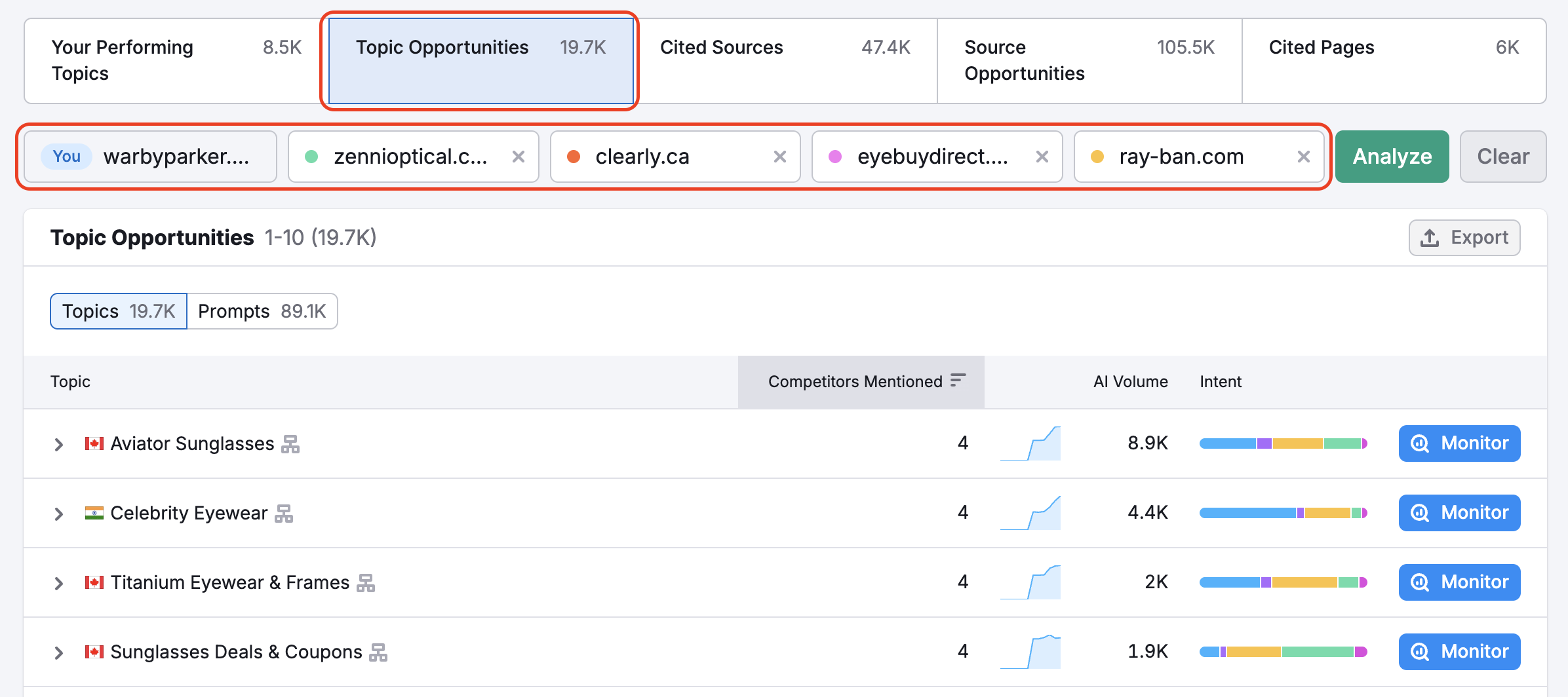Expand the Aviator Sunglasses row
1568x697 pixels.
click(x=59, y=445)
